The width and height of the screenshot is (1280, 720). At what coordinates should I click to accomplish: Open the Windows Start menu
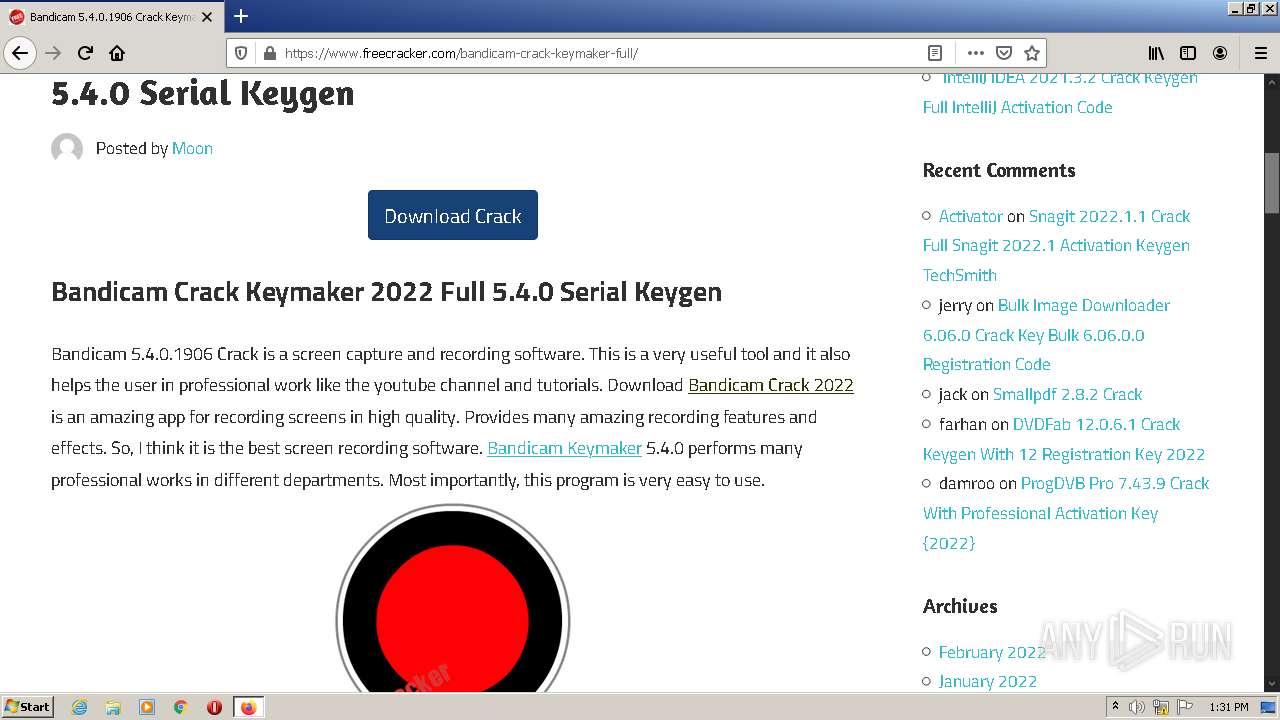point(28,707)
